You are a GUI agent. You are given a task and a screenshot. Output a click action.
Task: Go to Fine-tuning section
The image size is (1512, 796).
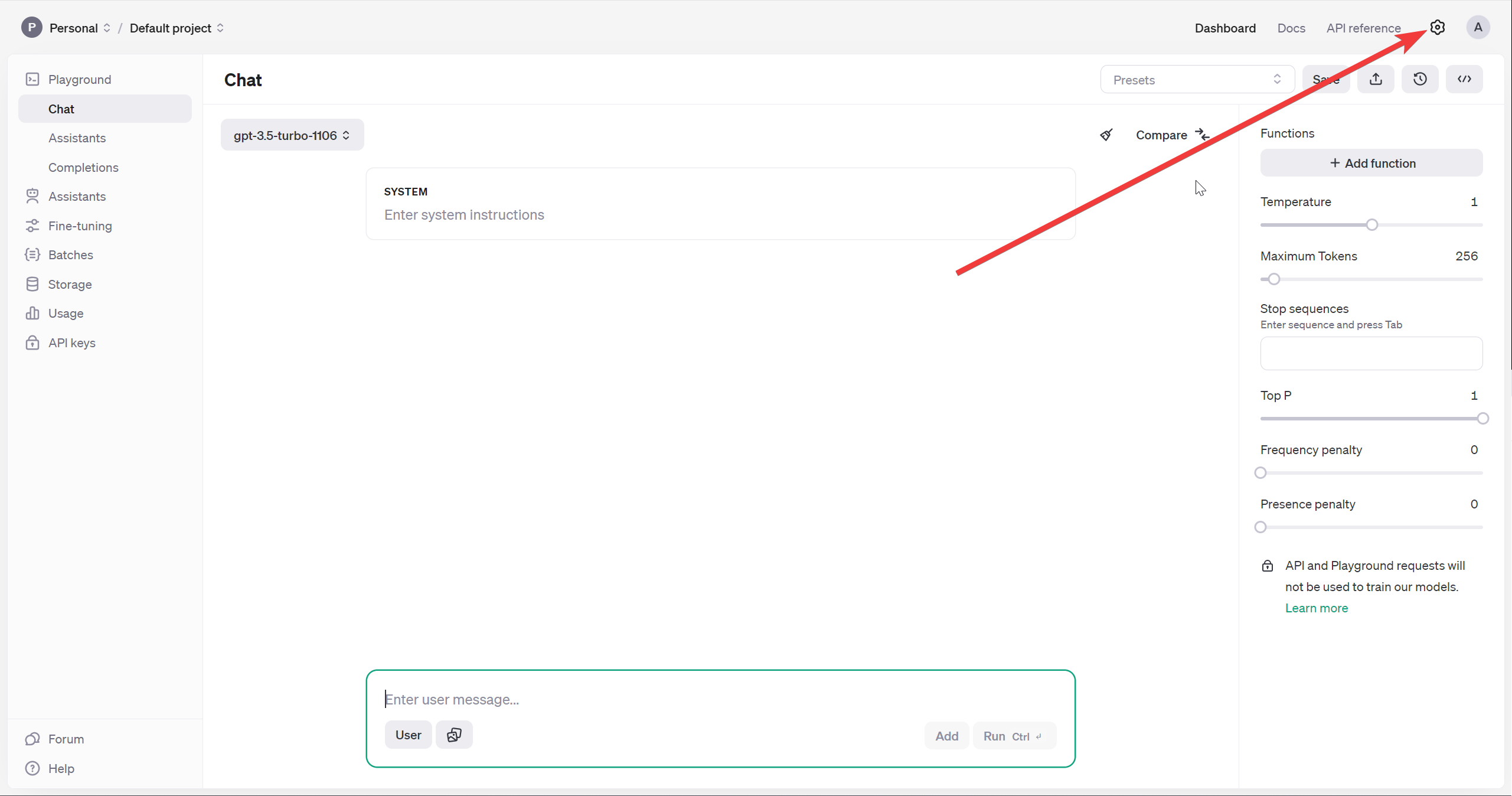coord(80,226)
